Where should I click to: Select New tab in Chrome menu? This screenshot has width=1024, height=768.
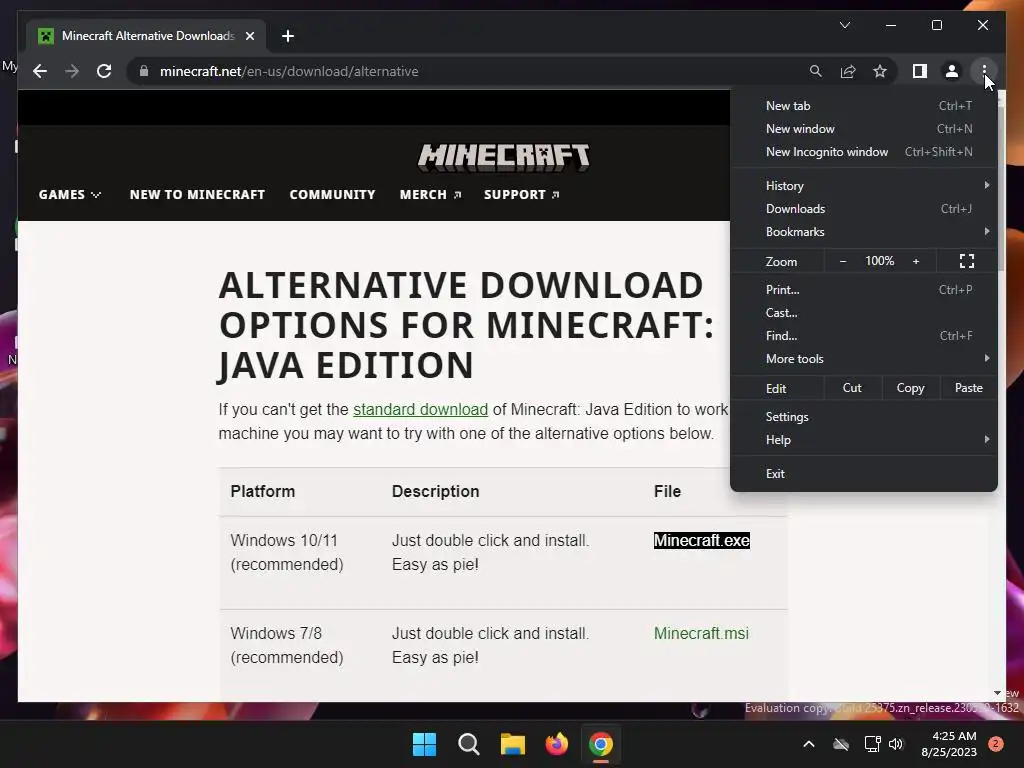(864, 106)
